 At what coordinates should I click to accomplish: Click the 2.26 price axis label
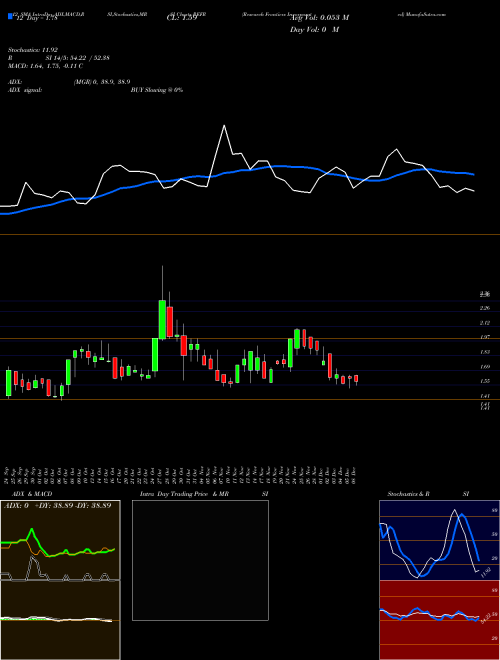point(485,308)
